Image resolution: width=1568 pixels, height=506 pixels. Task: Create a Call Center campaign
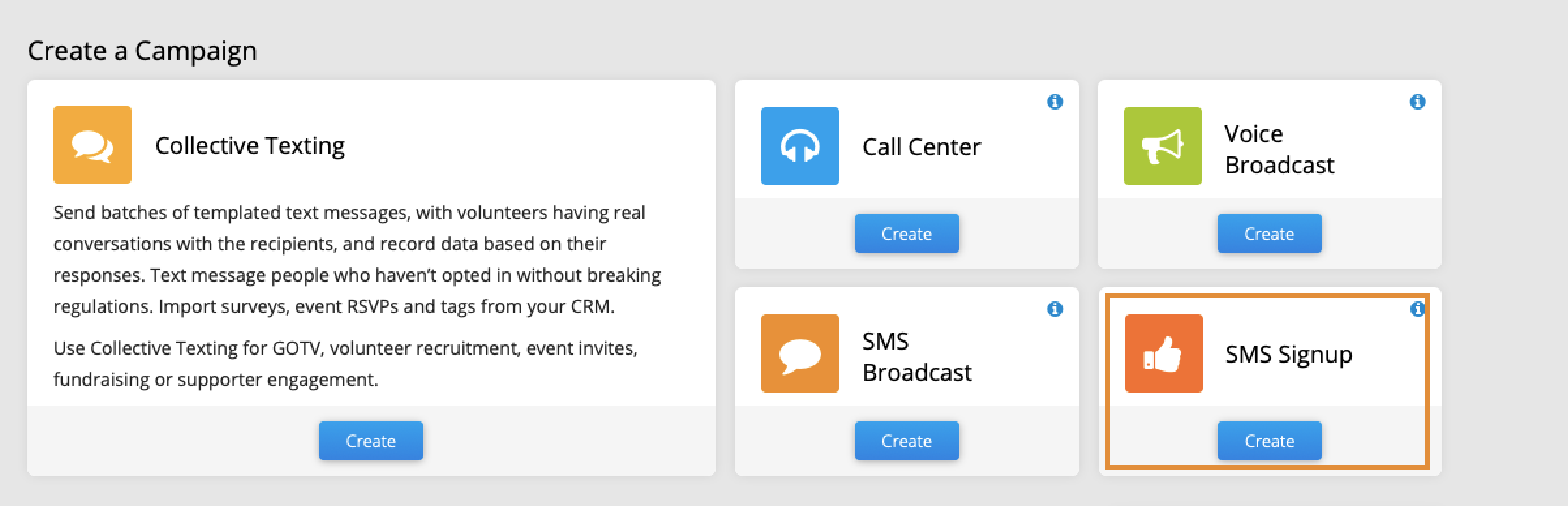coord(906,233)
